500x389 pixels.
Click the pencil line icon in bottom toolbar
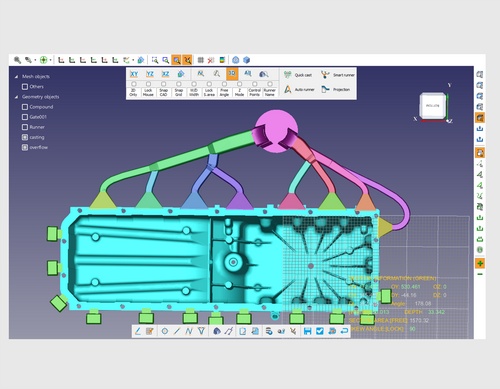(x=138, y=331)
